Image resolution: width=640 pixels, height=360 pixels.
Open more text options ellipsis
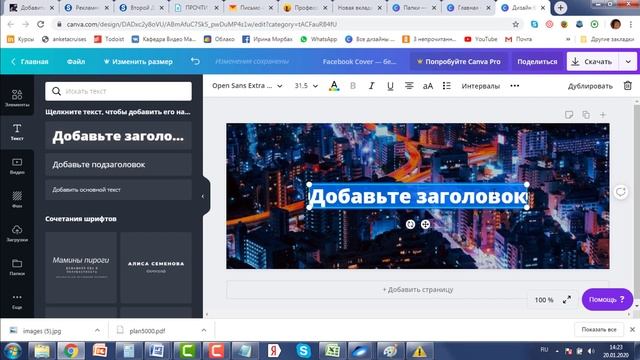point(515,86)
